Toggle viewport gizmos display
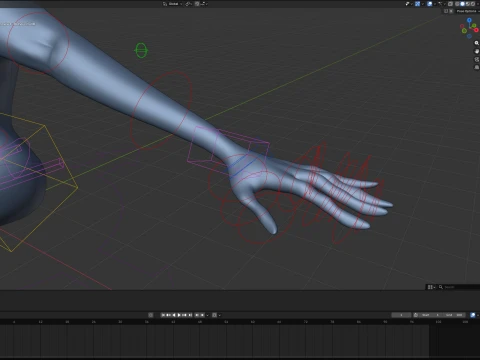 coord(417,4)
